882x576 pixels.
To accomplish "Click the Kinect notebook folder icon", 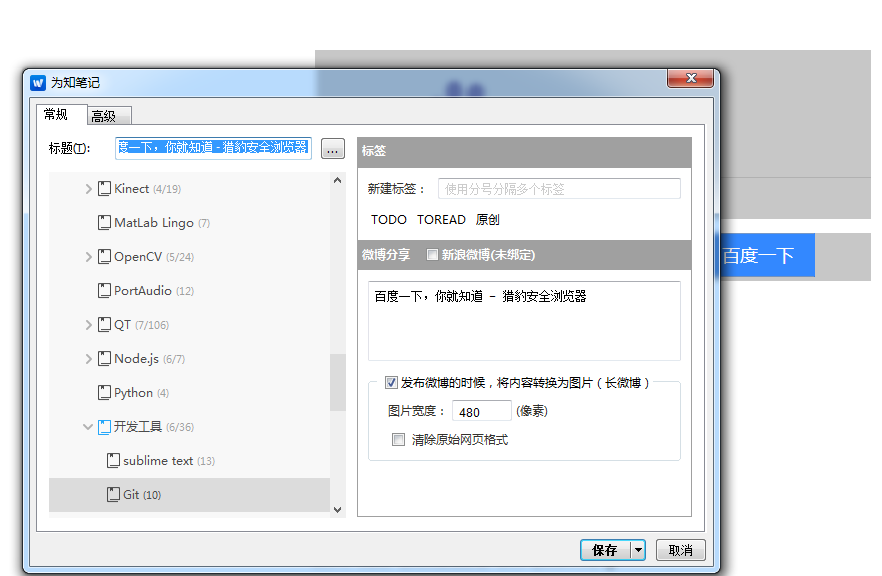I will [104, 189].
